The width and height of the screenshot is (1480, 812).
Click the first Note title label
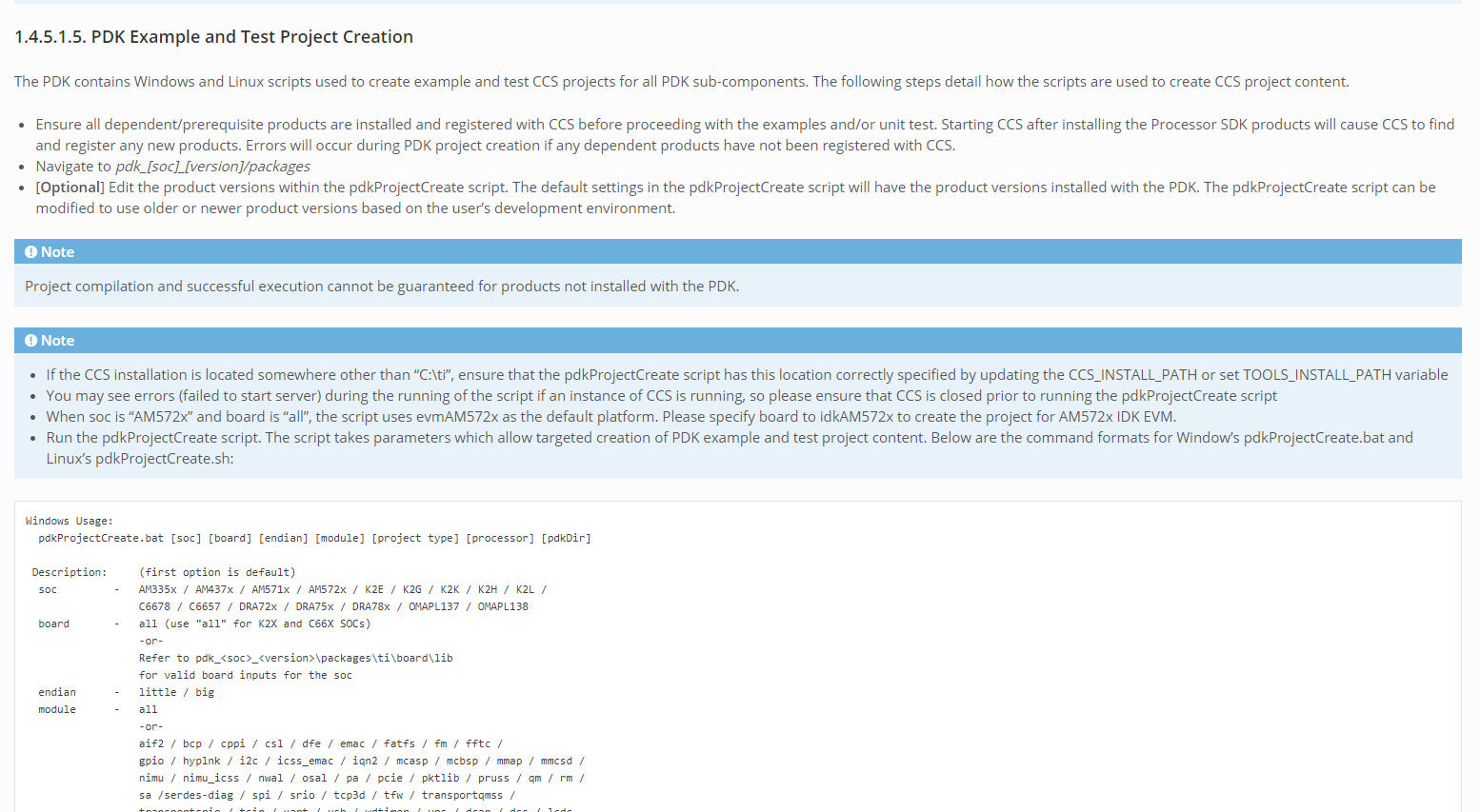tap(57, 252)
